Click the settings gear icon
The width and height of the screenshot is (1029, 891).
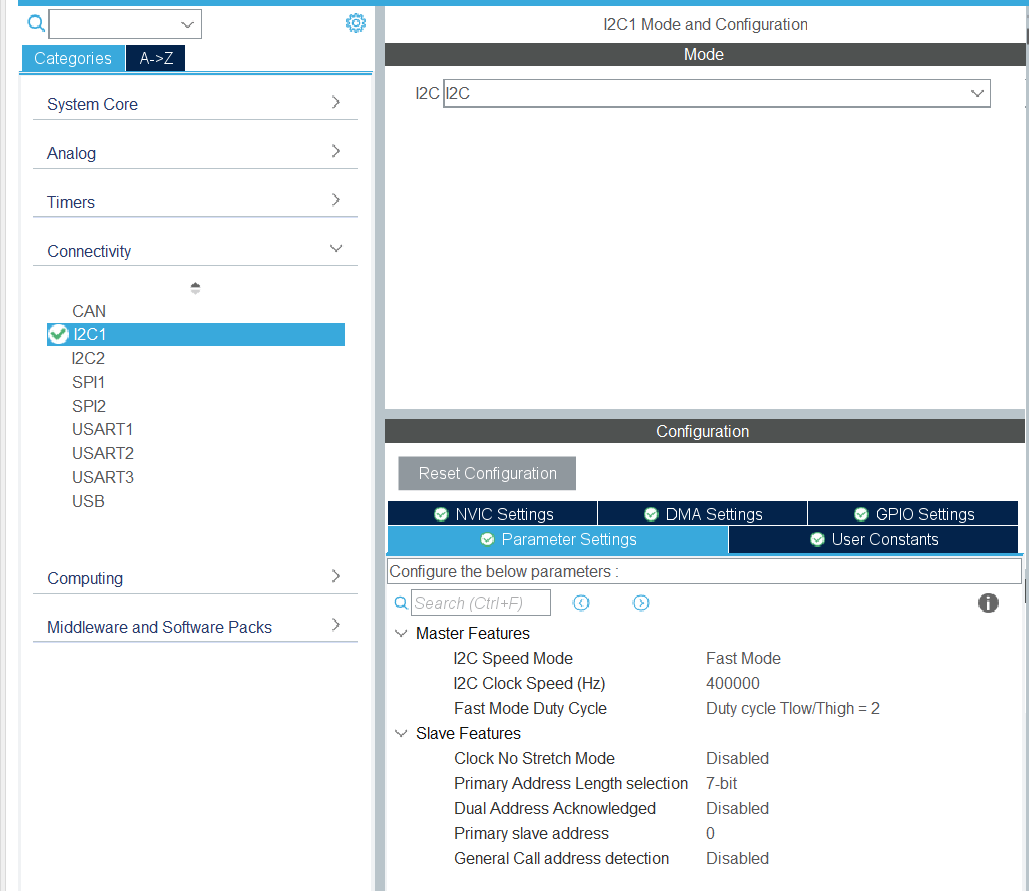355,23
